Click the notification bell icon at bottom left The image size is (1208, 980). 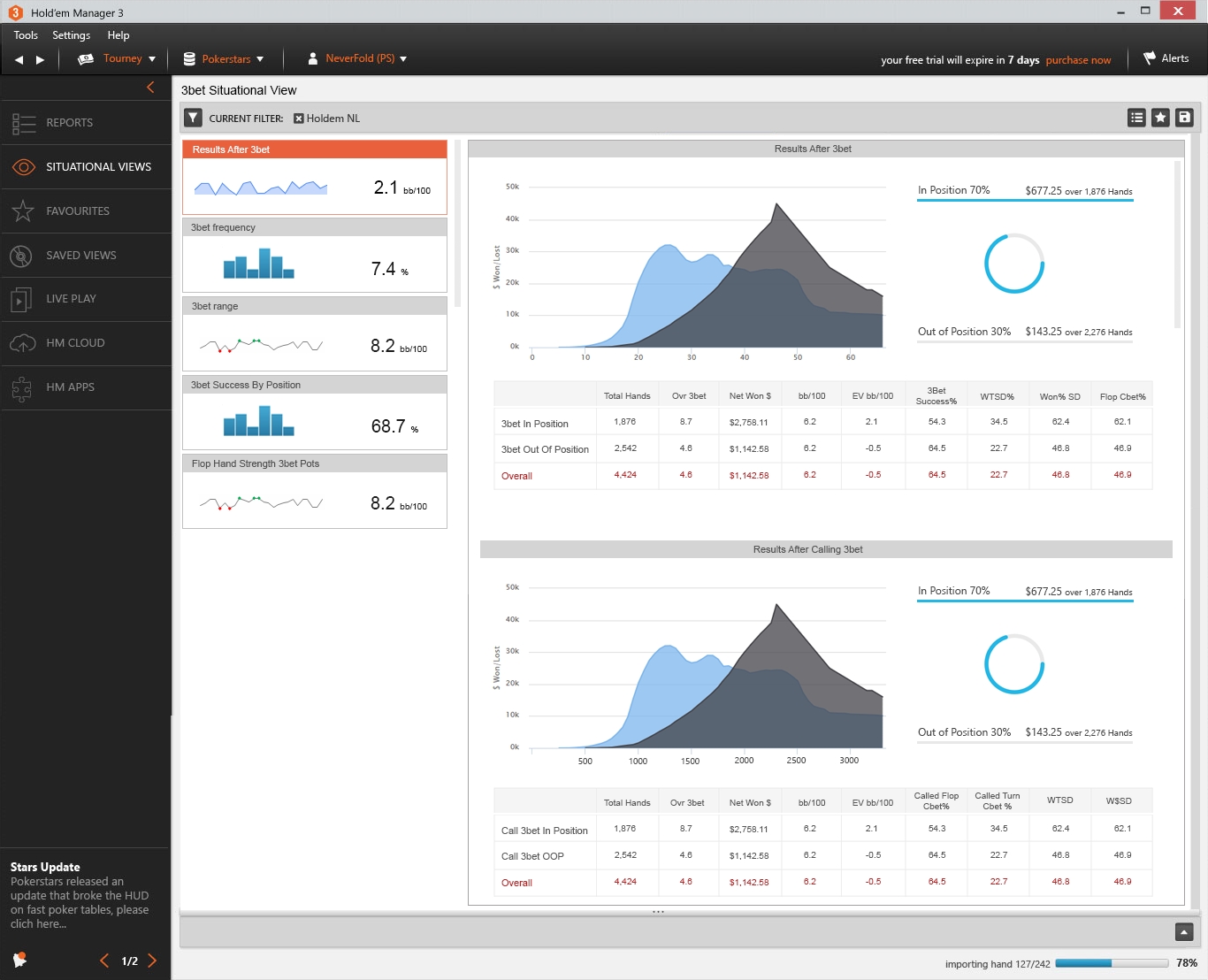[x=19, y=960]
